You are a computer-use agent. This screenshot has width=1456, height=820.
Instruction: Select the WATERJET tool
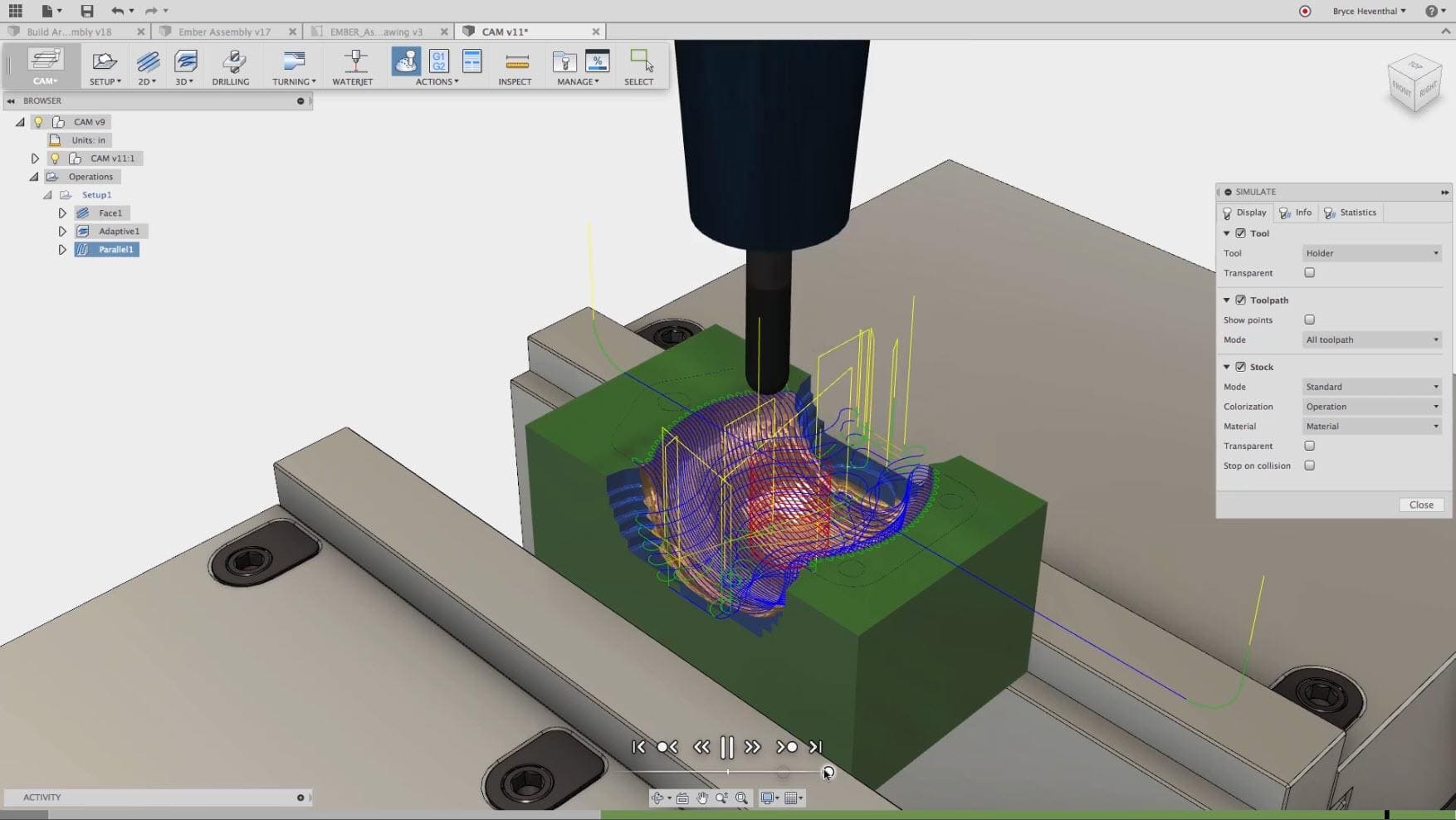coord(353,68)
